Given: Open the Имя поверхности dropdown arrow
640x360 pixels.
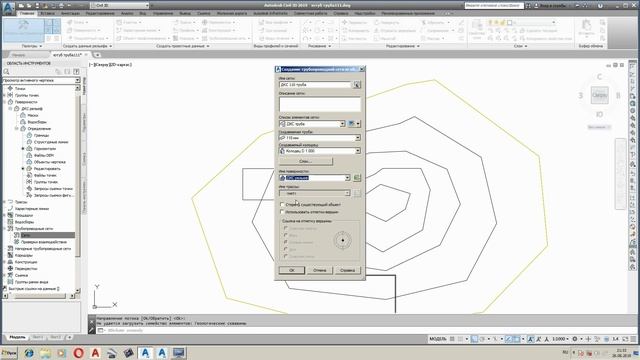Looking at the screenshot, I should (347, 178).
